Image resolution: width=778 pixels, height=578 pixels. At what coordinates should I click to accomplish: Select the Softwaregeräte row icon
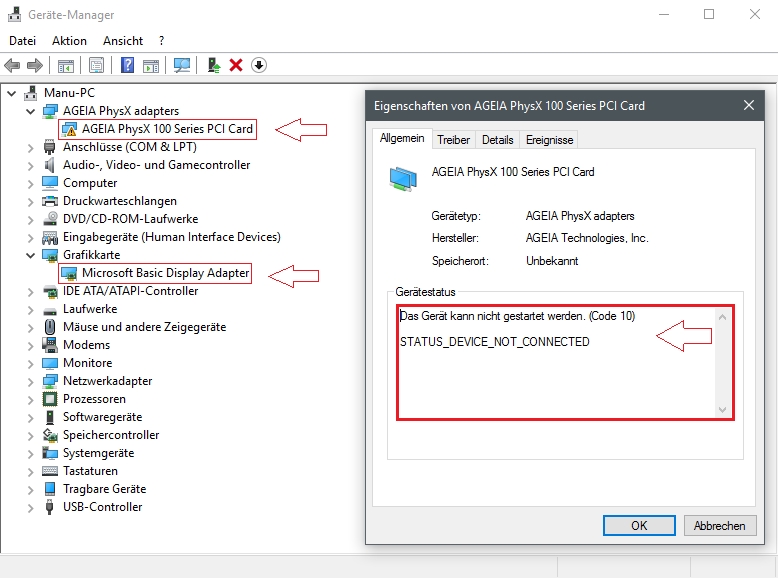(50, 417)
